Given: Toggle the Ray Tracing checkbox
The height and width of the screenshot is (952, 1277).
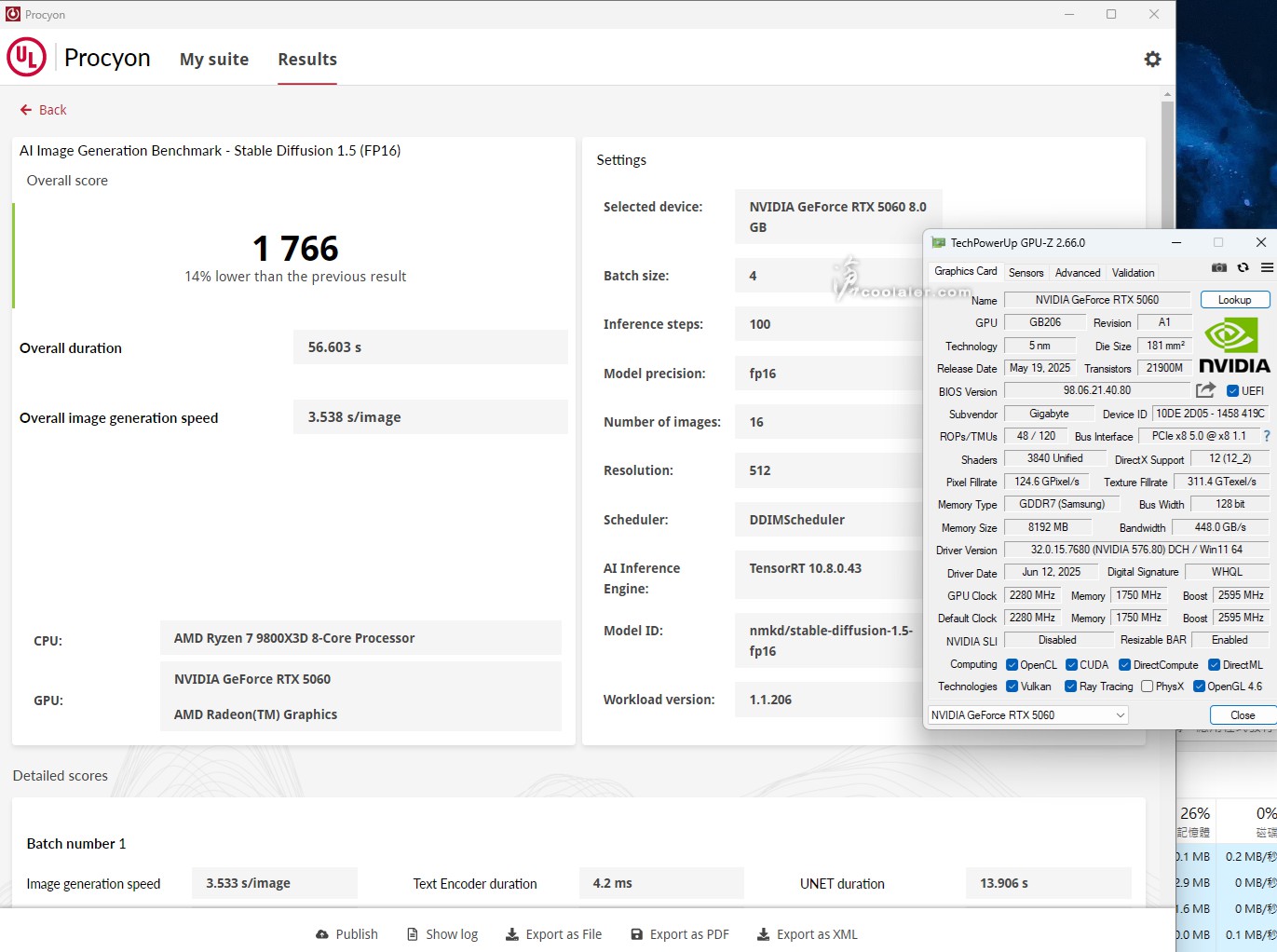Looking at the screenshot, I should click(1070, 687).
